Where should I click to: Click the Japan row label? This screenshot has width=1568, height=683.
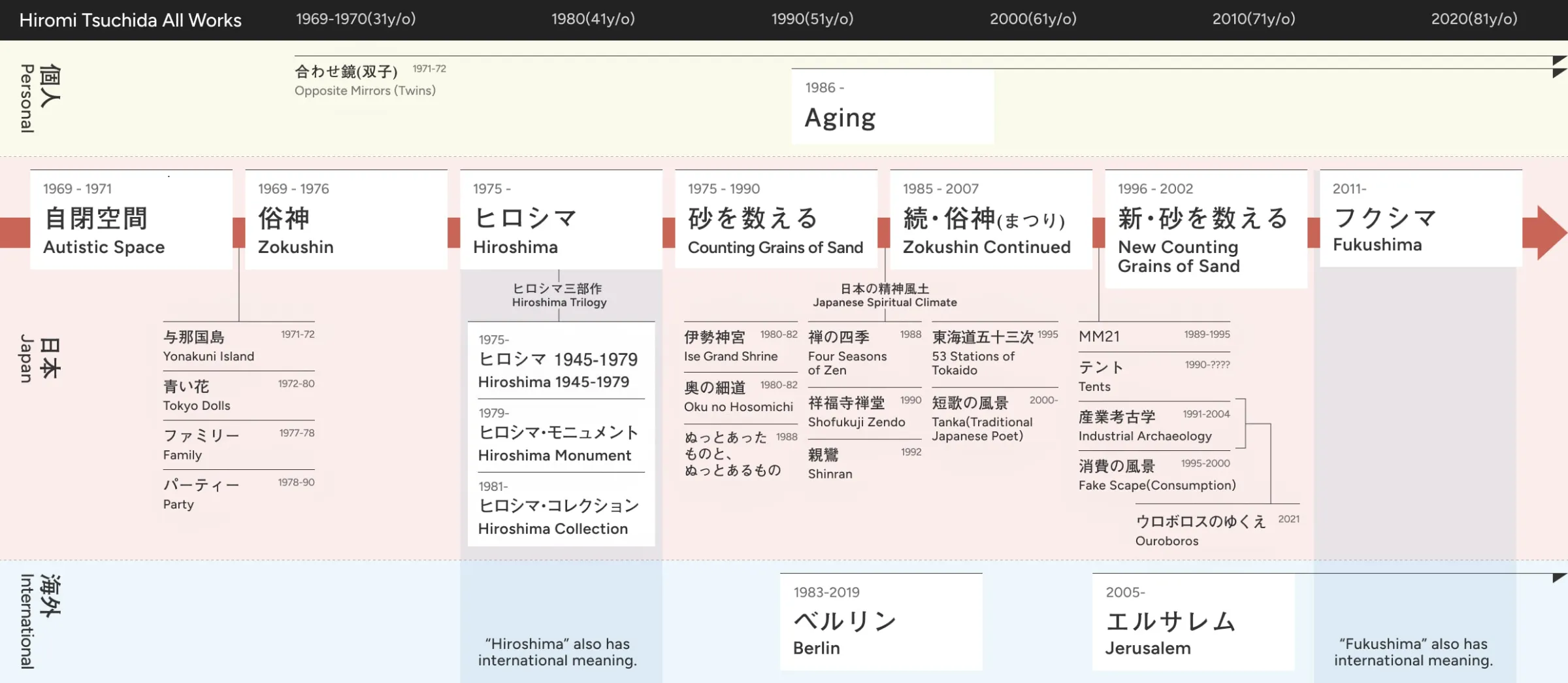(39, 358)
